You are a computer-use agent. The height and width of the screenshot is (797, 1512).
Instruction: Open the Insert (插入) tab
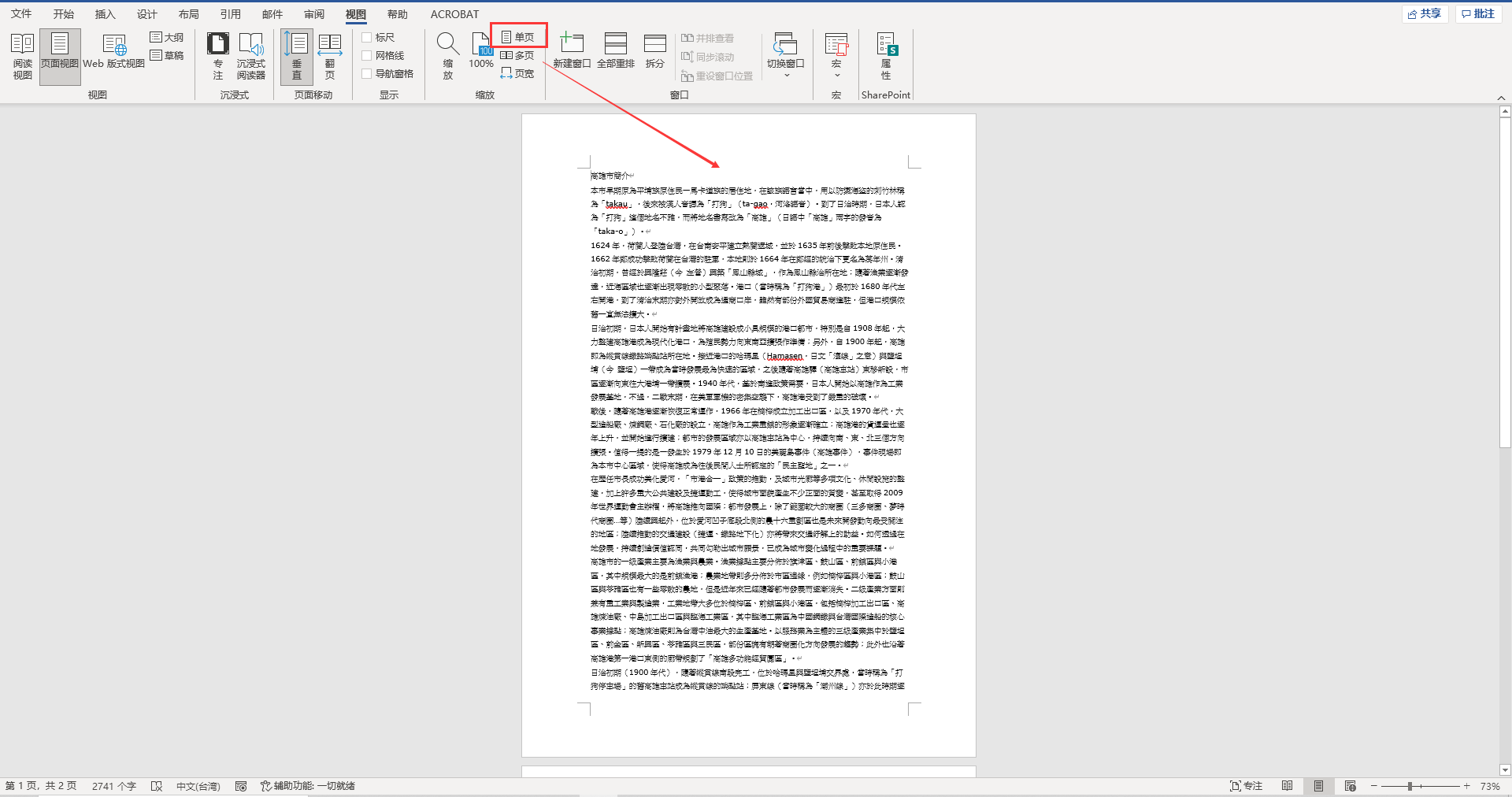(106, 13)
